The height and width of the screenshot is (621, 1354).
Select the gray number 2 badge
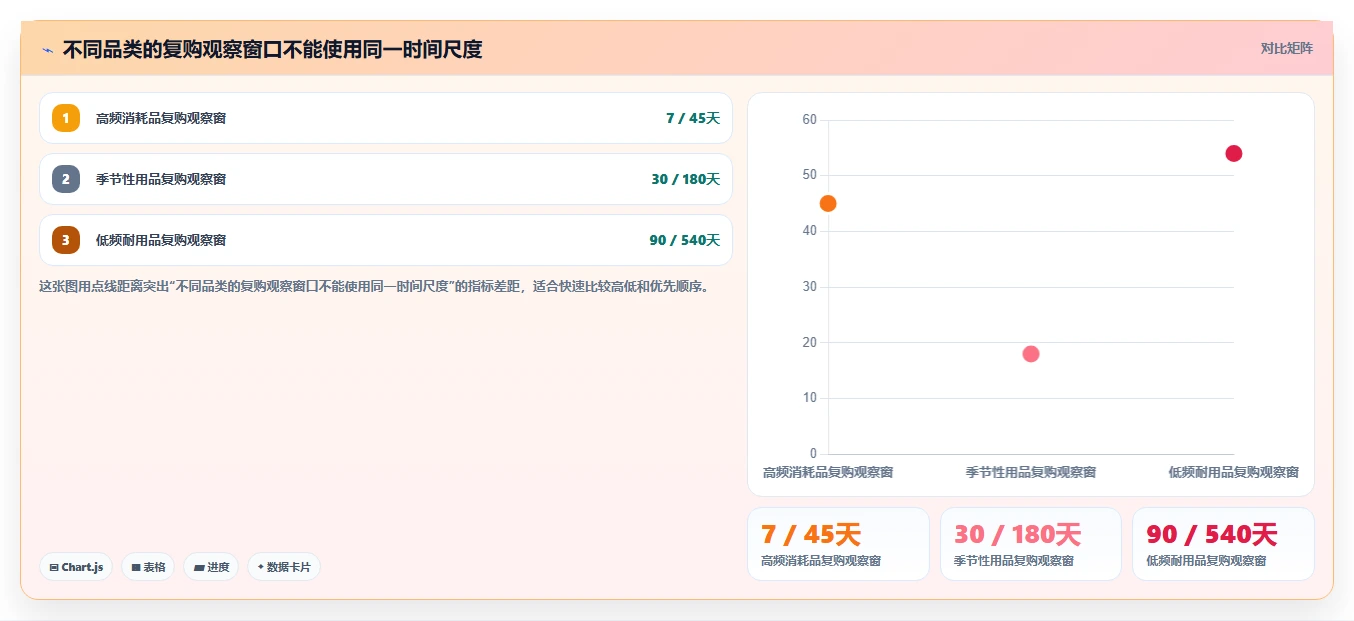(66, 179)
